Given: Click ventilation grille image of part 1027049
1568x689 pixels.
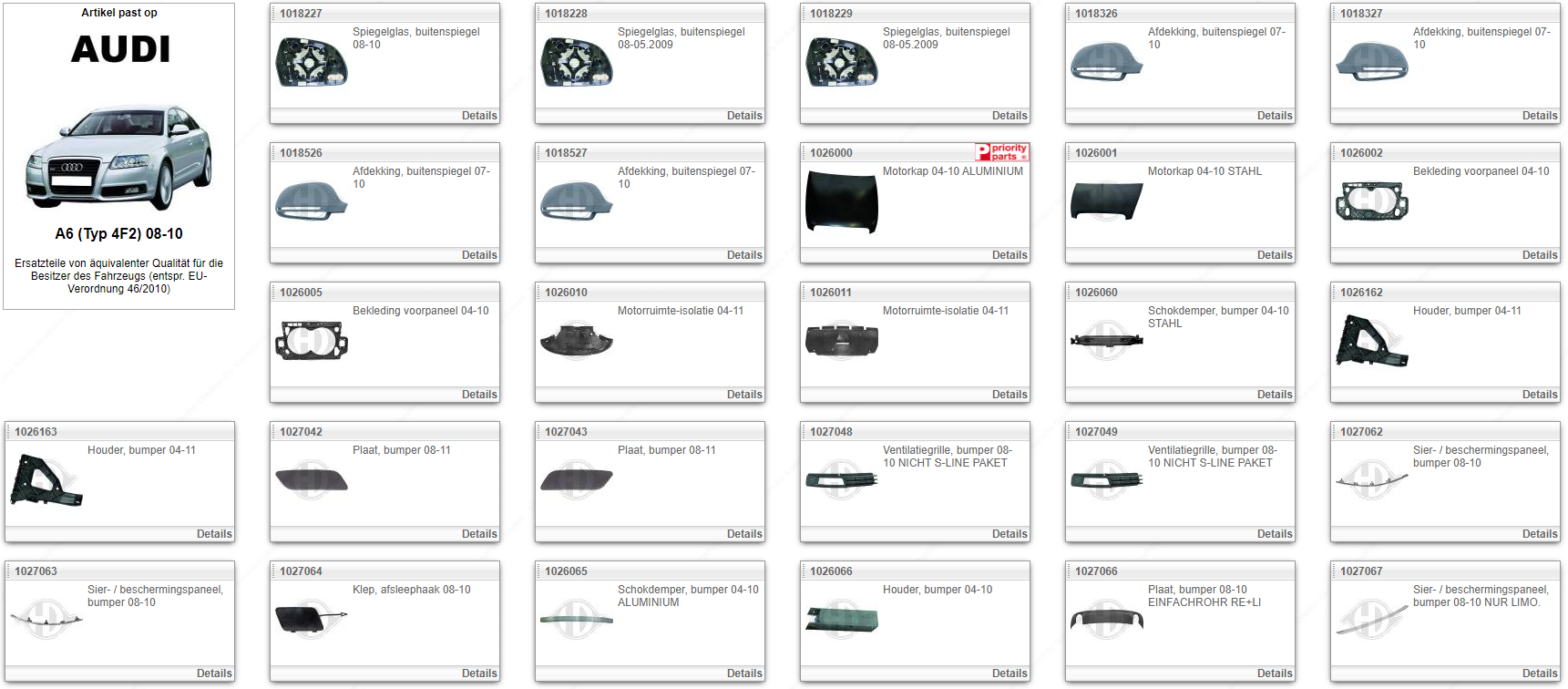Looking at the screenshot, I should coord(1107,480).
